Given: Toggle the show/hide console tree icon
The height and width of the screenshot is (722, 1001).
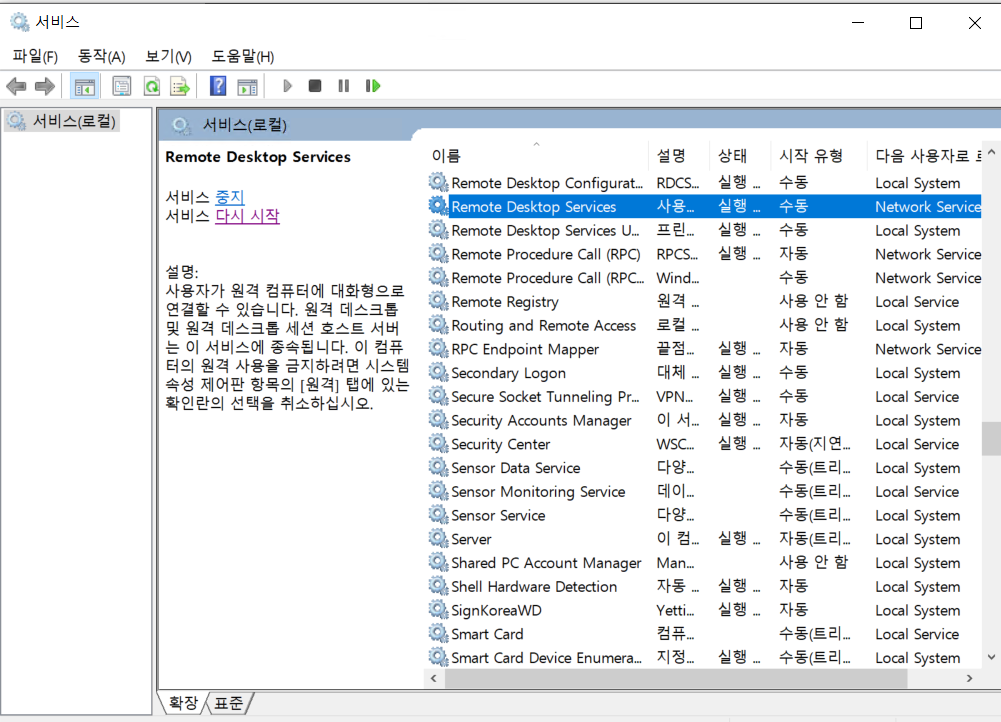Looking at the screenshot, I should point(84,86).
